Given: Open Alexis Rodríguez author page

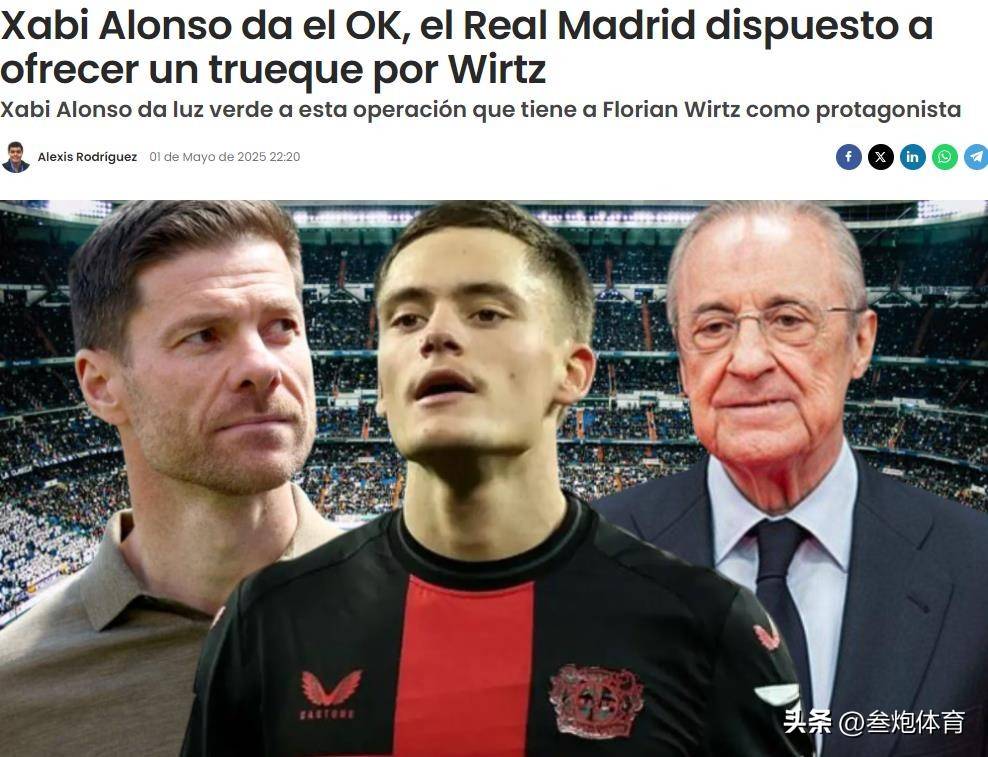Looking at the screenshot, I should pos(87,157).
